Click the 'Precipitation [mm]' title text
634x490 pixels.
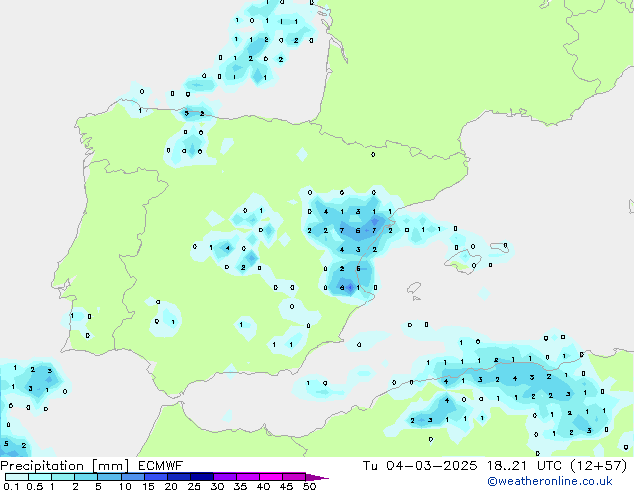[x=65, y=466]
